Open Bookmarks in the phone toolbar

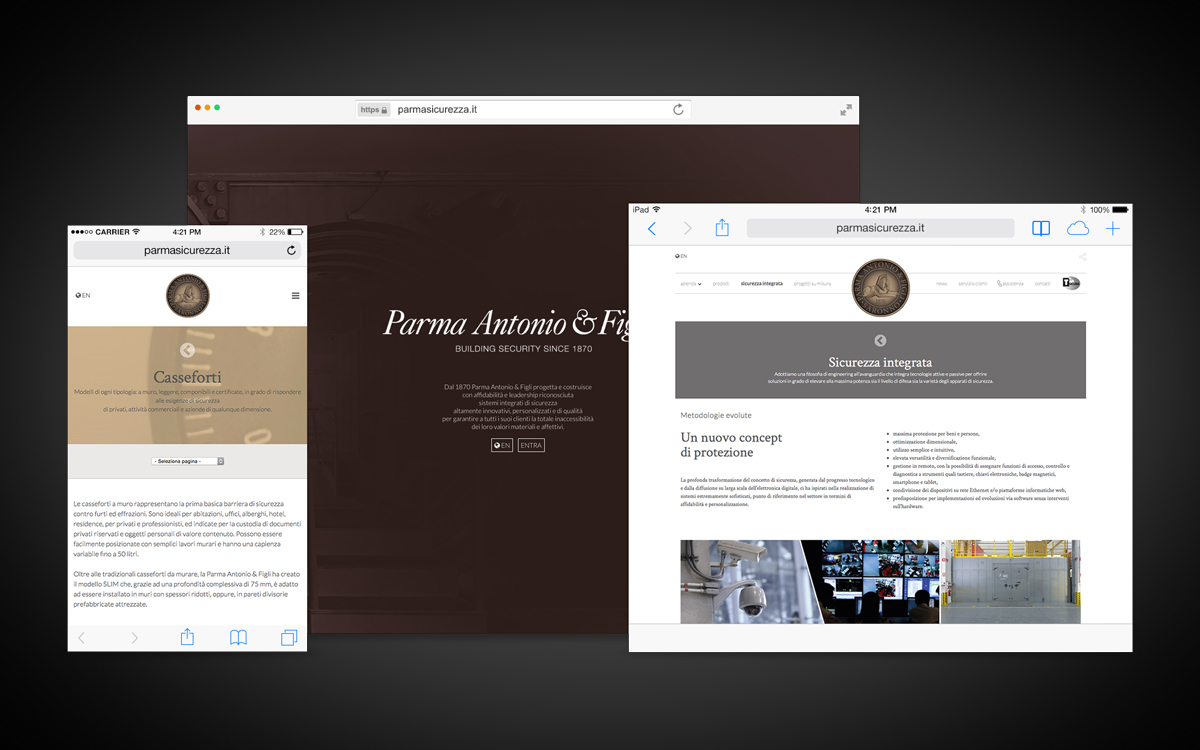tap(238, 638)
